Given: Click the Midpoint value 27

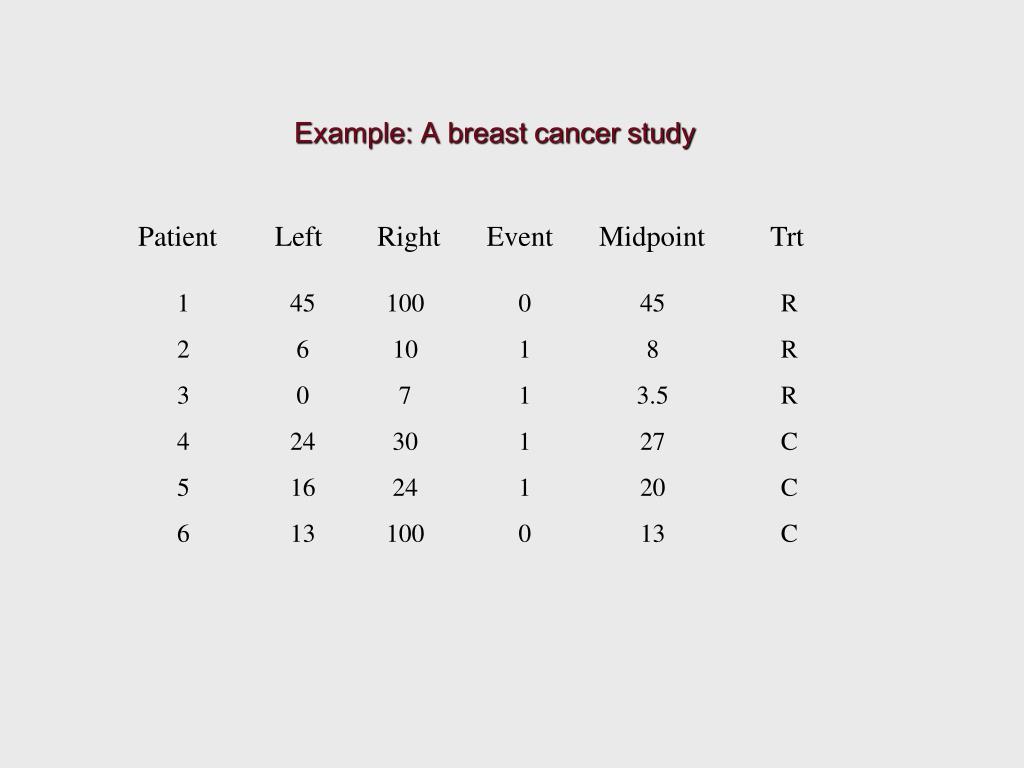Looking at the screenshot, I should (652, 442).
